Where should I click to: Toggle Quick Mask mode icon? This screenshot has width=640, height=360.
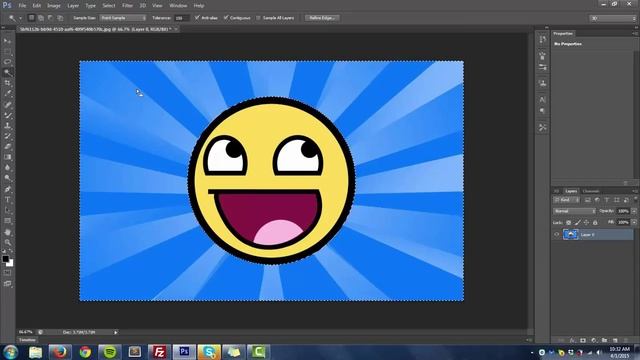(7, 273)
